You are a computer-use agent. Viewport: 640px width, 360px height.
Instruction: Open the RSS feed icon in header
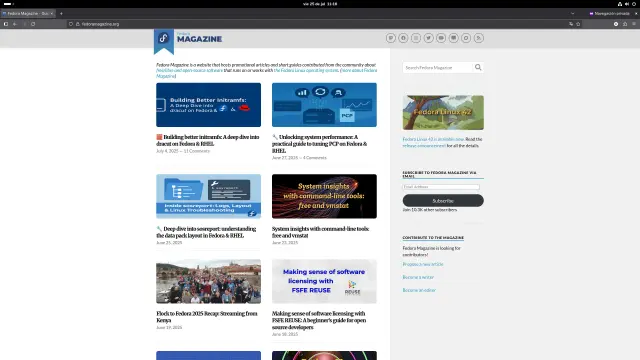[x=478, y=38]
